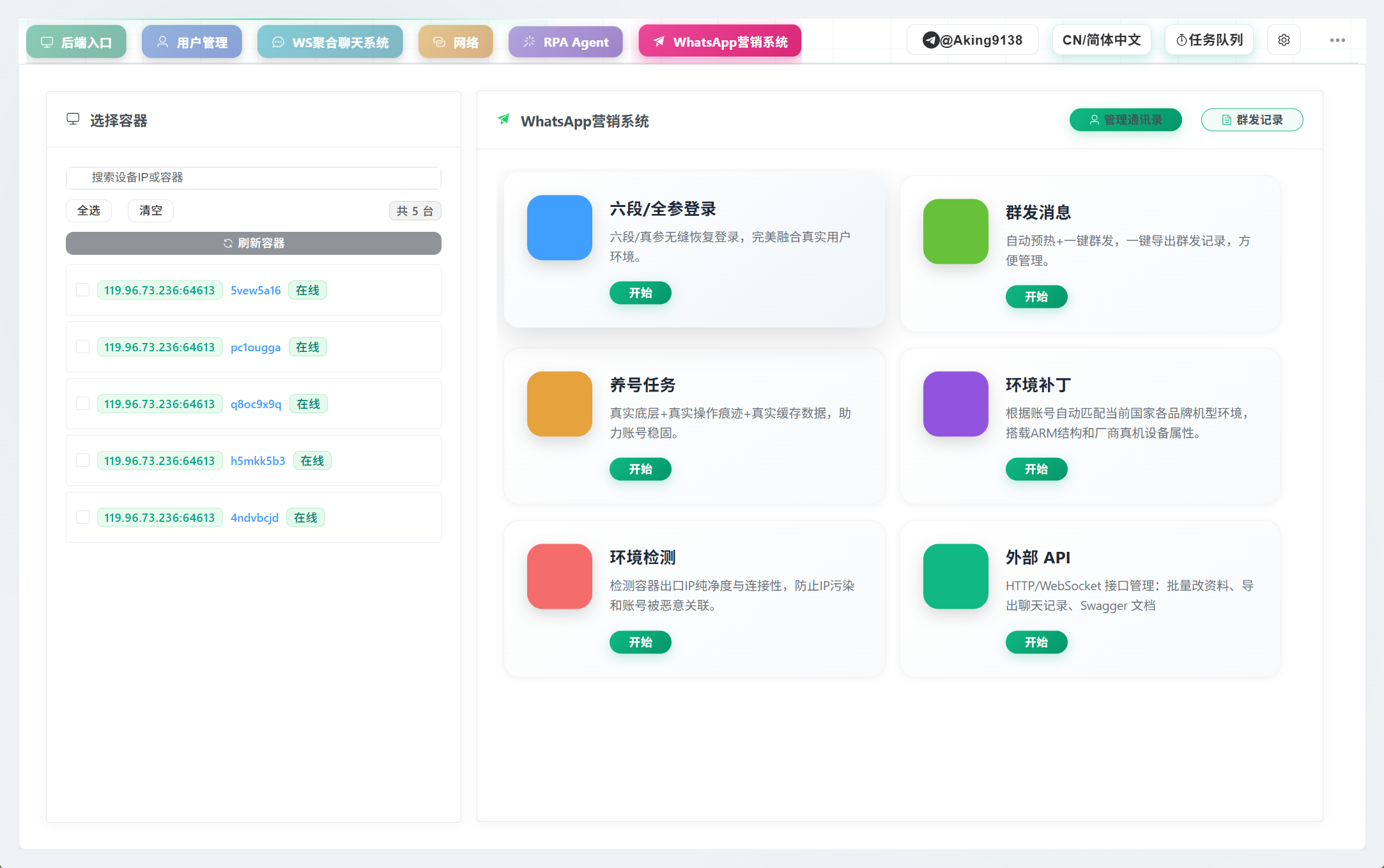The image size is (1384, 868).
Task: Click the 外部 API card title
Action: [1038, 558]
